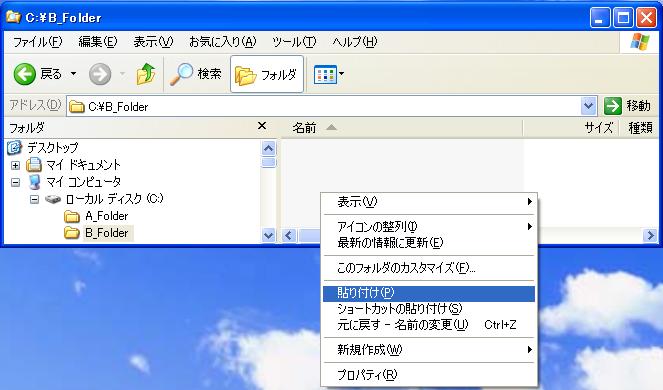Open the ツール(T) menu
Viewport: 663px width, 390px height.
click(x=294, y=42)
